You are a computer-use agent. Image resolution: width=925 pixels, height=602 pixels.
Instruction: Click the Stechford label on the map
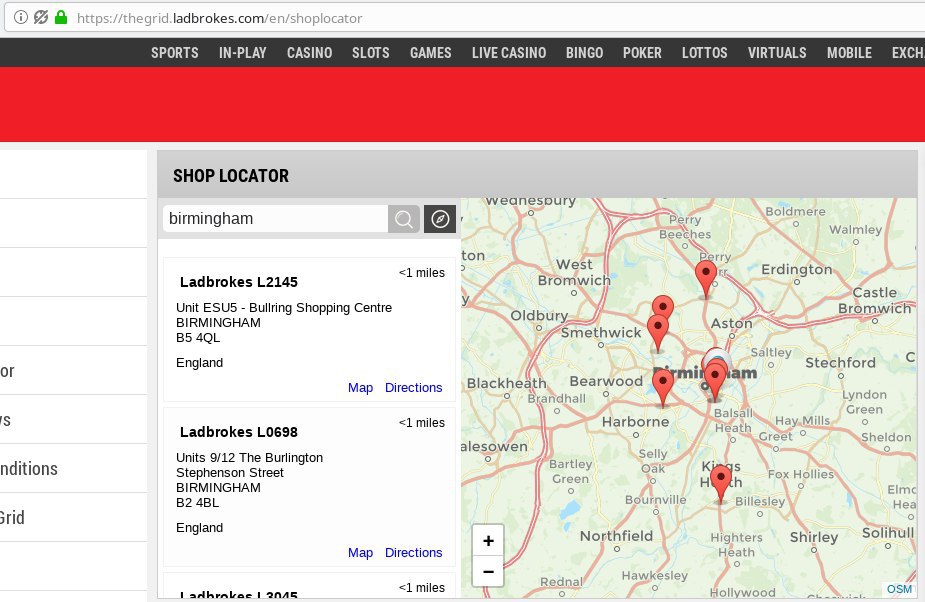click(840, 362)
